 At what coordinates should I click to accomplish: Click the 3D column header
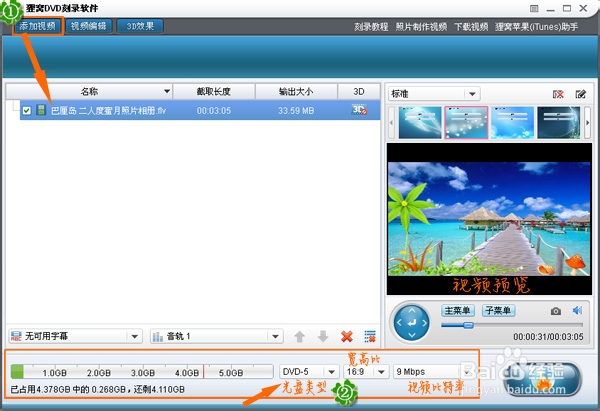pyautogui.click(x=359, y=91)
